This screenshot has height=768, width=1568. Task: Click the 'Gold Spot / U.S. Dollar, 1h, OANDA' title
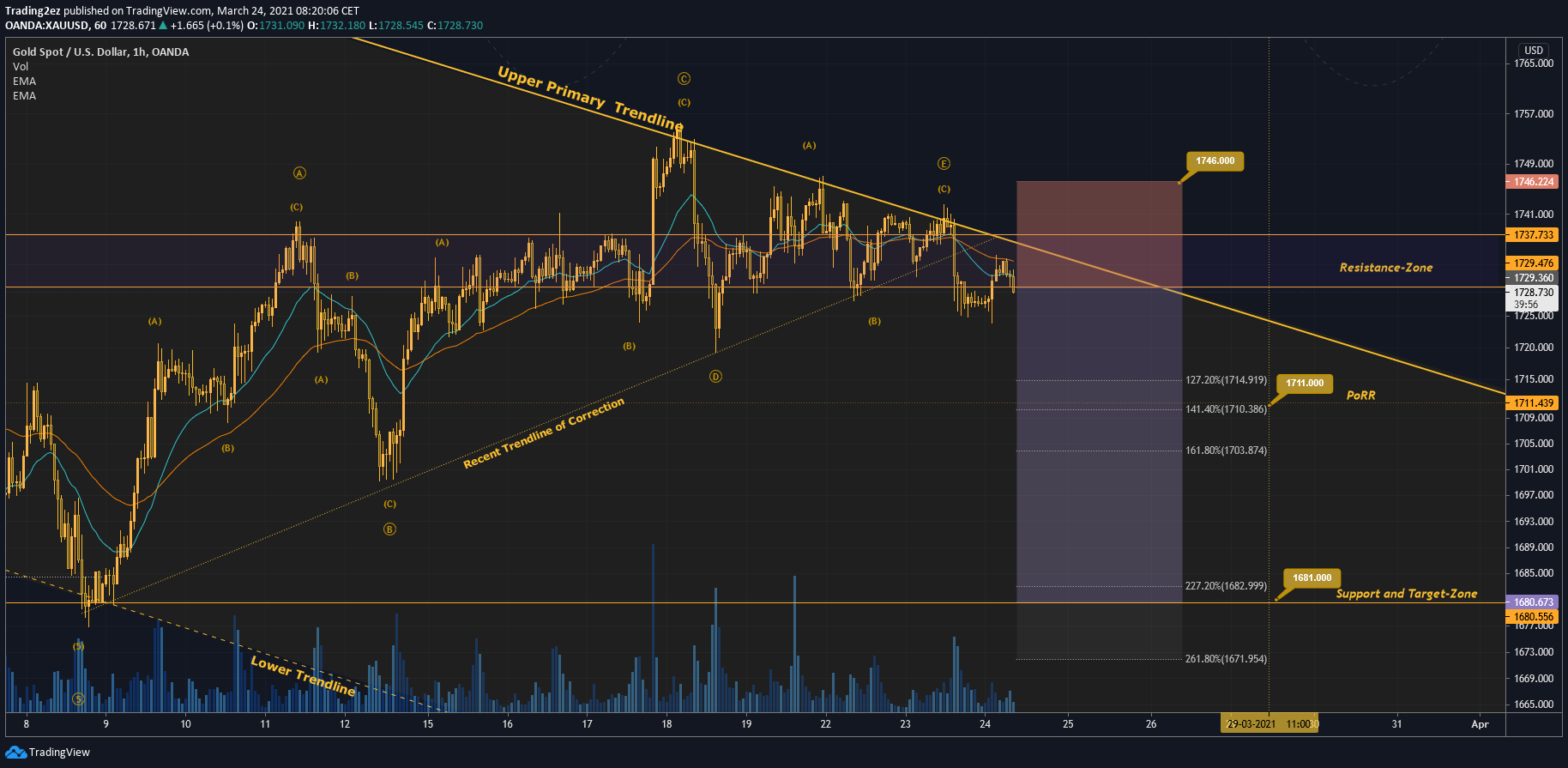101,52
